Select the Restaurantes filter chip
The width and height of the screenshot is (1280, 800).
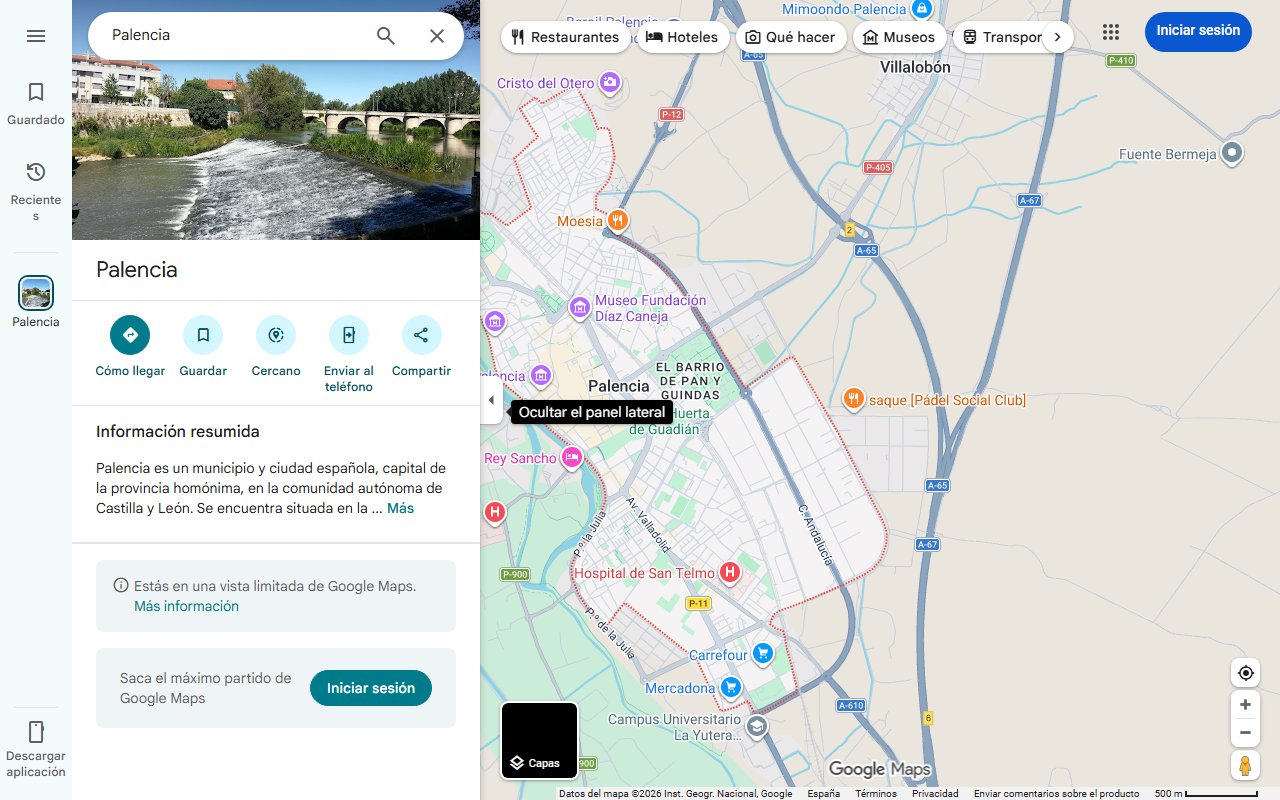tap(565, 37)
